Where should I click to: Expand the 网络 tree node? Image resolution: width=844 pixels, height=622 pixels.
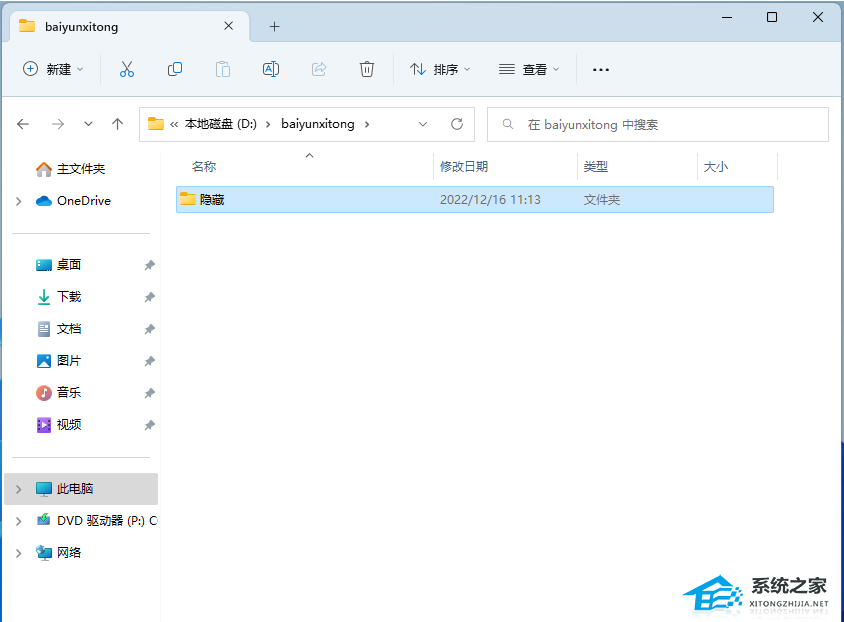(19, 553)
